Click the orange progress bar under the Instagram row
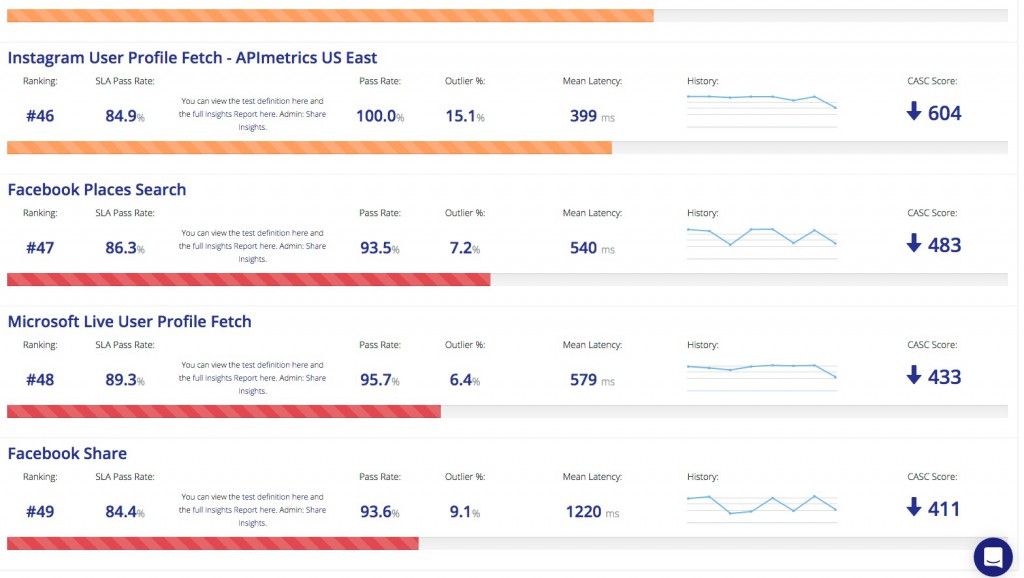 (x=310, y=148)
